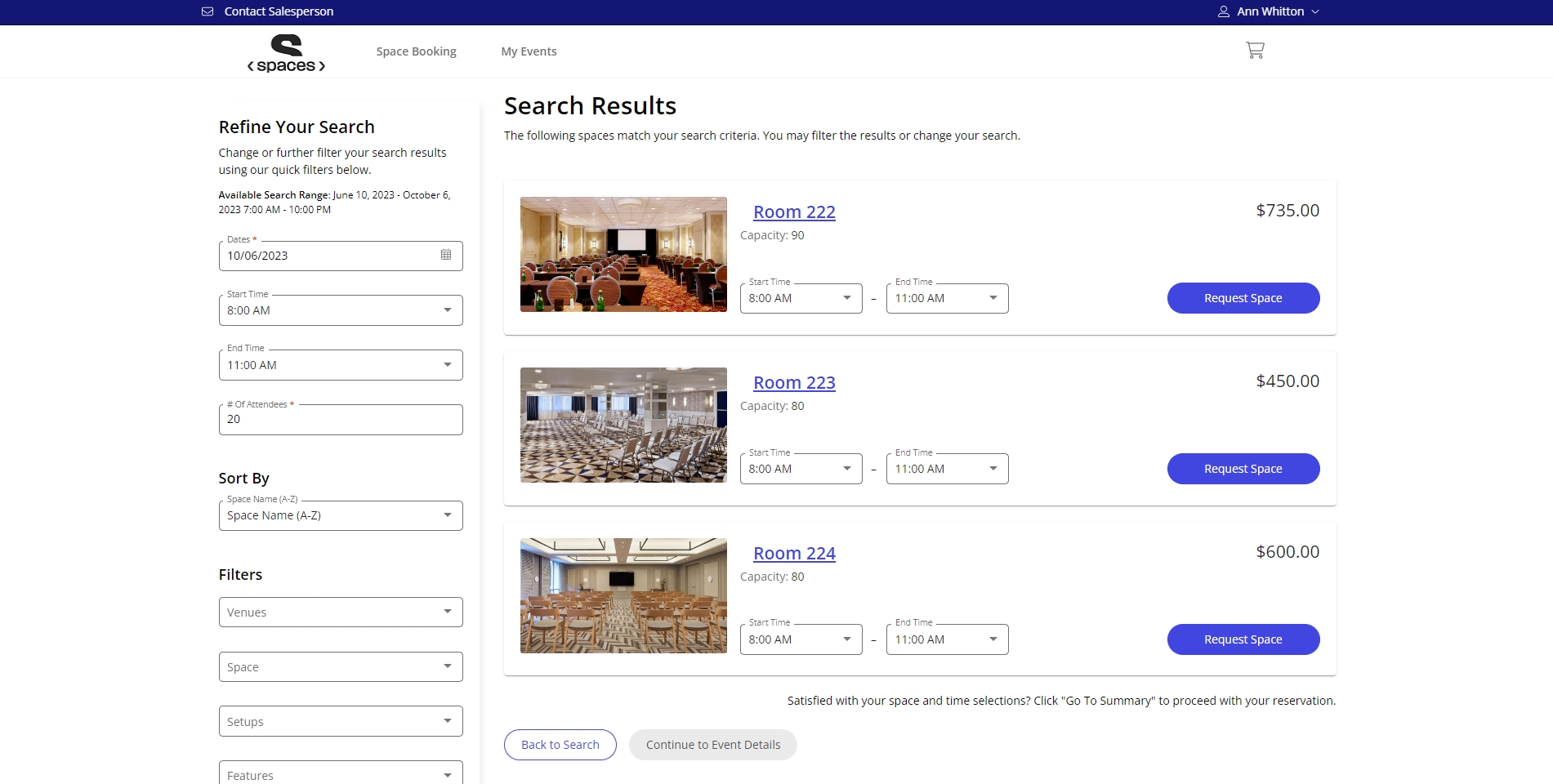Click the user profile icon for Ann Whitton
Screen dimensions: 1553x784
pyautogui.click(x=1223, y=11)
